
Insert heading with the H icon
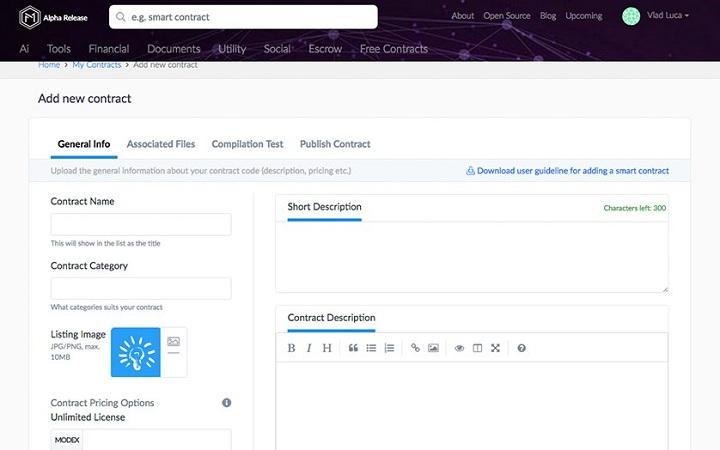[327, 348]
